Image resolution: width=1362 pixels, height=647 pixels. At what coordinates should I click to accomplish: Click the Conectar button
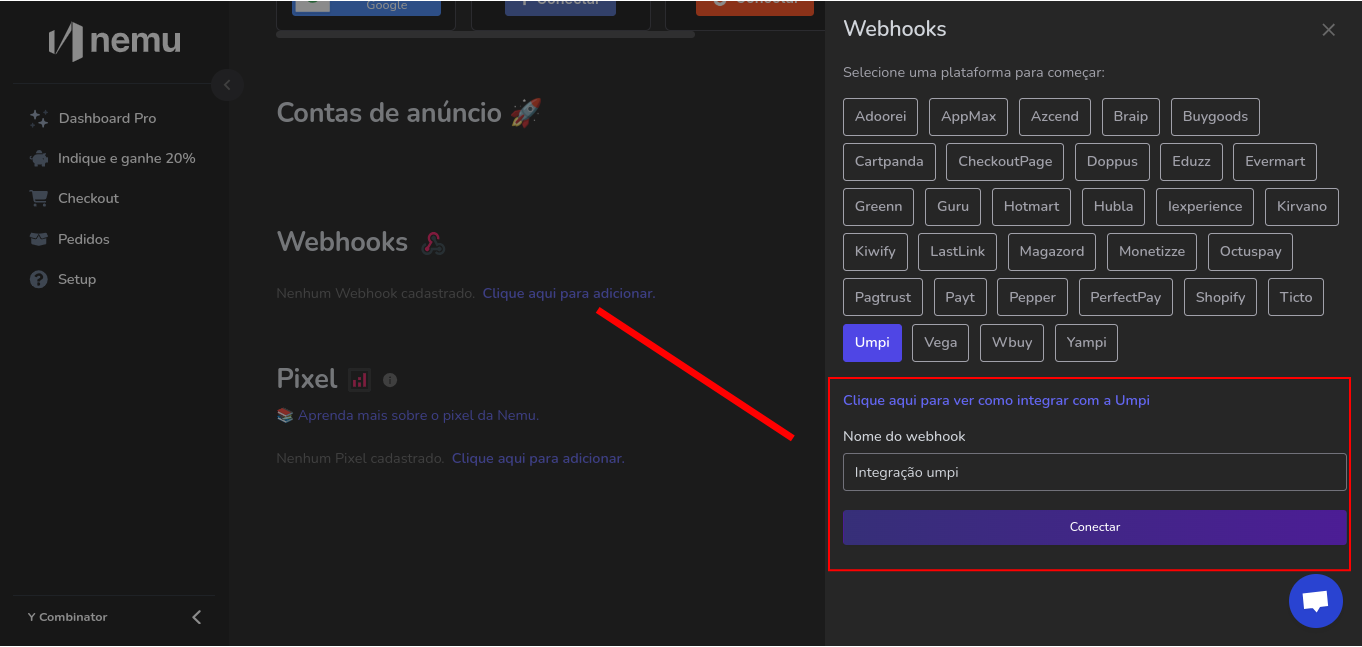[x=1094, y=527]
